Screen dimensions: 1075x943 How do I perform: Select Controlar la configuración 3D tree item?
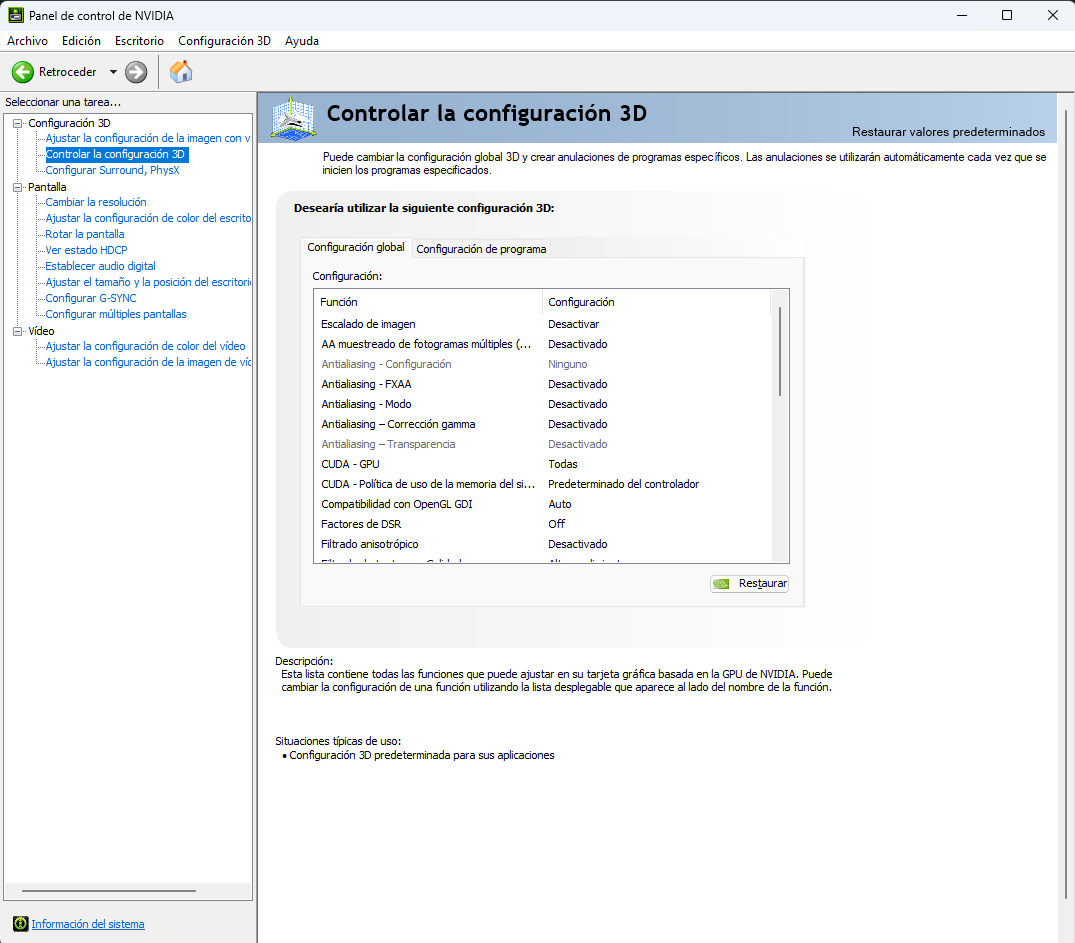(115, 154)
